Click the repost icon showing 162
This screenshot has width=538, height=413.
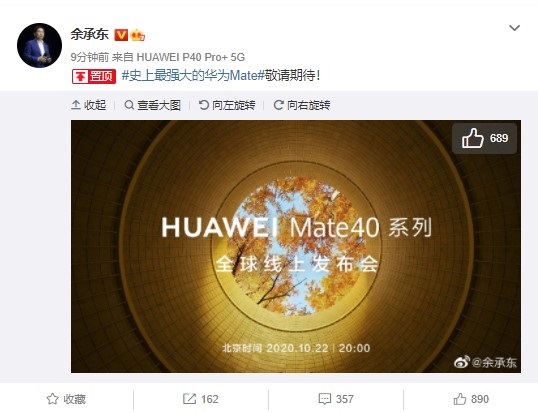[x=200, y=399]
